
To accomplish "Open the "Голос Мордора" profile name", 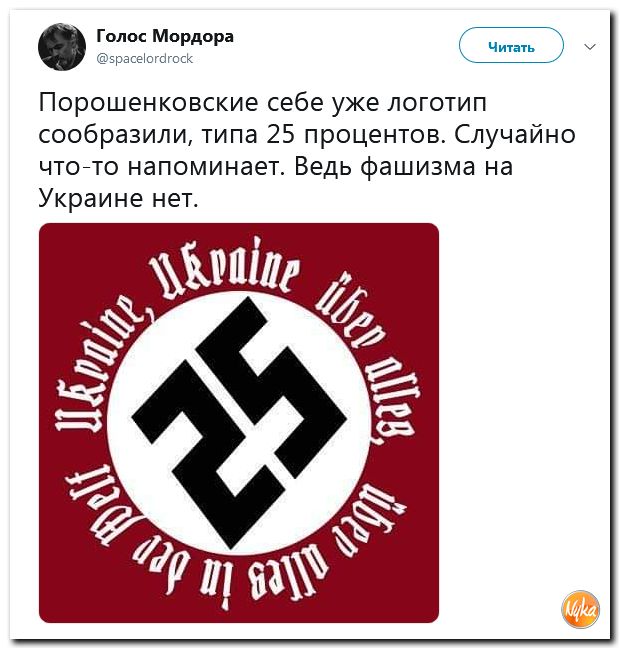I will point(165,36).
